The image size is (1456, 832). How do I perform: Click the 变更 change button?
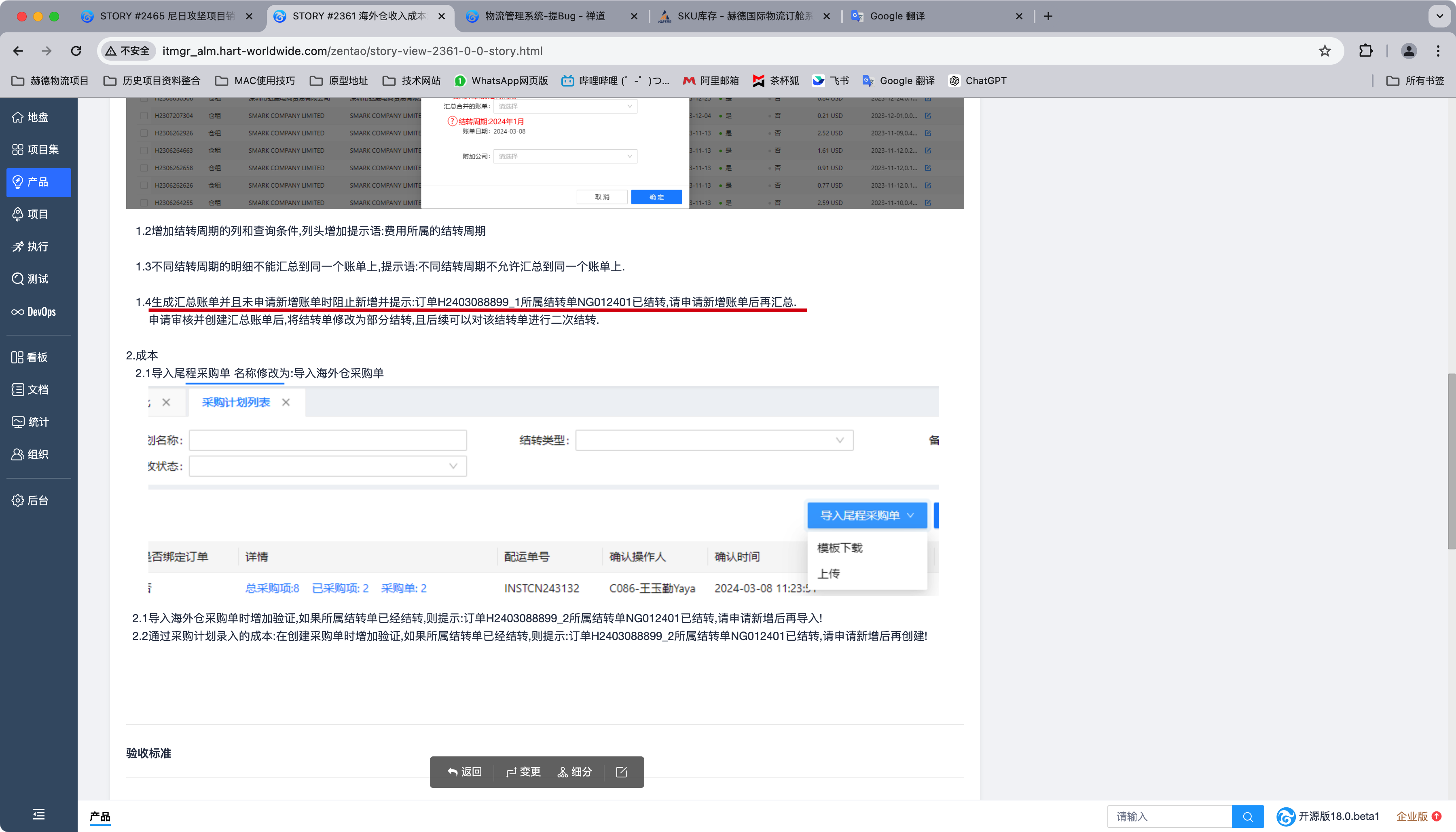pyautogui.click(x=523, y=772)
